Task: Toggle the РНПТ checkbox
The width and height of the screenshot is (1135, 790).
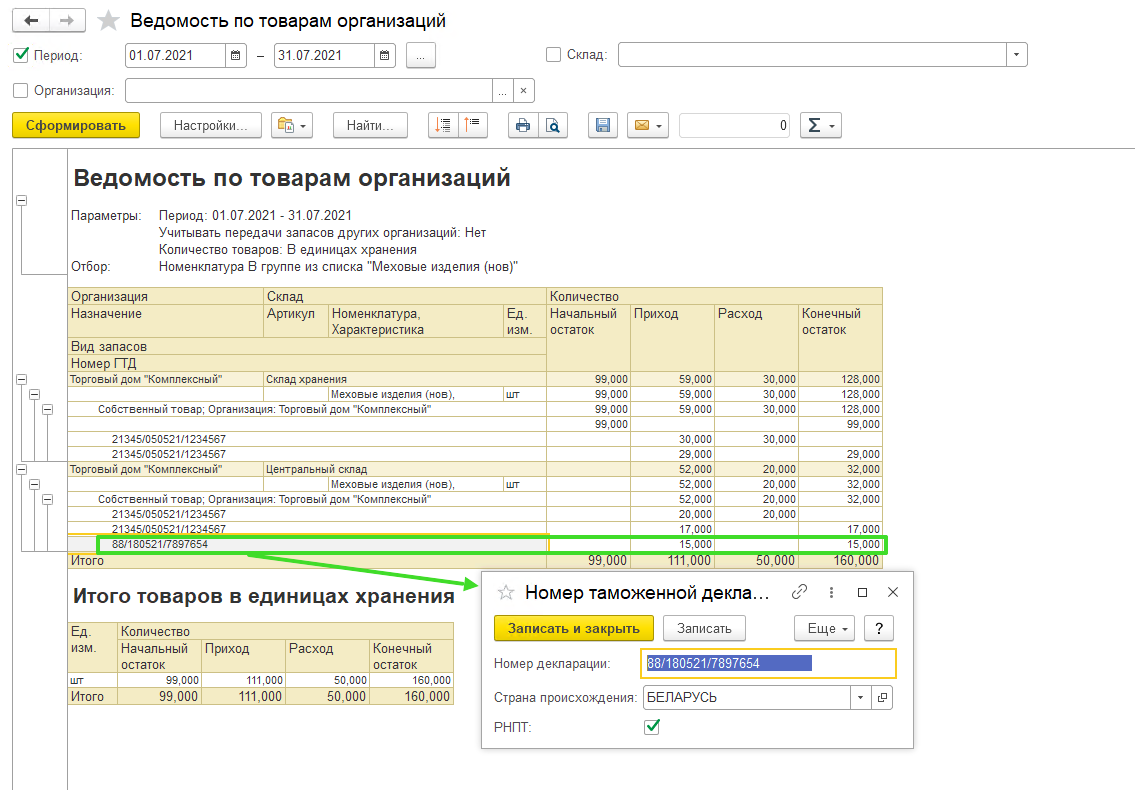Action: 651,727
